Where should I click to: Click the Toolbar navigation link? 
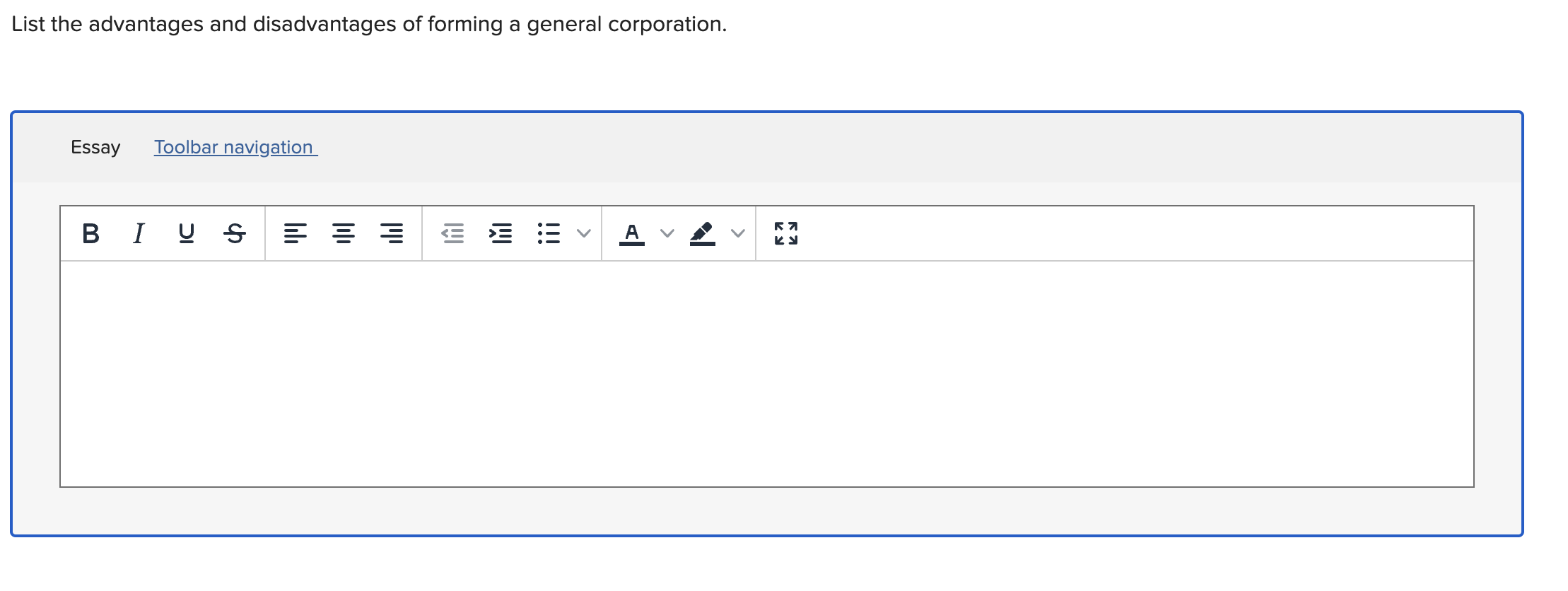click(x=234, y=148)
